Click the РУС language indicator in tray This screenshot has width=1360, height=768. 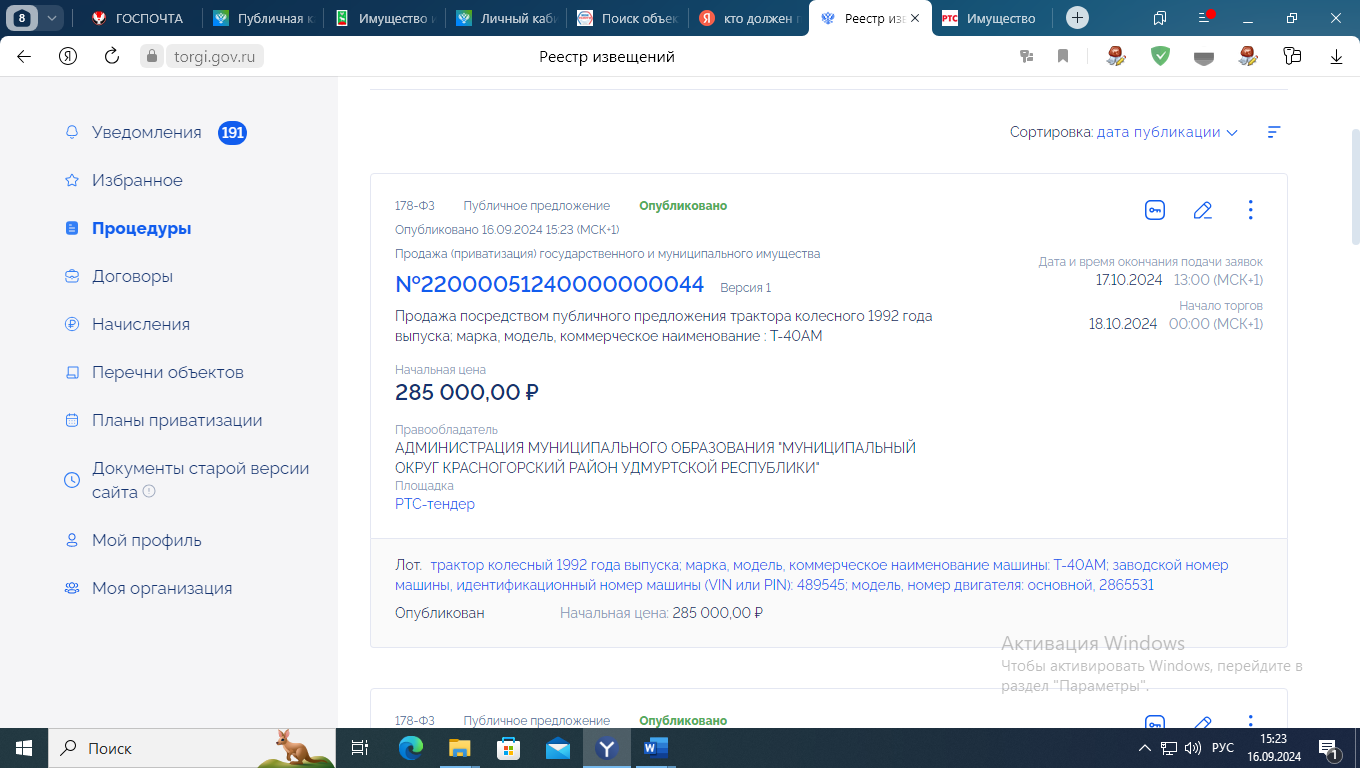[1223, 748]
